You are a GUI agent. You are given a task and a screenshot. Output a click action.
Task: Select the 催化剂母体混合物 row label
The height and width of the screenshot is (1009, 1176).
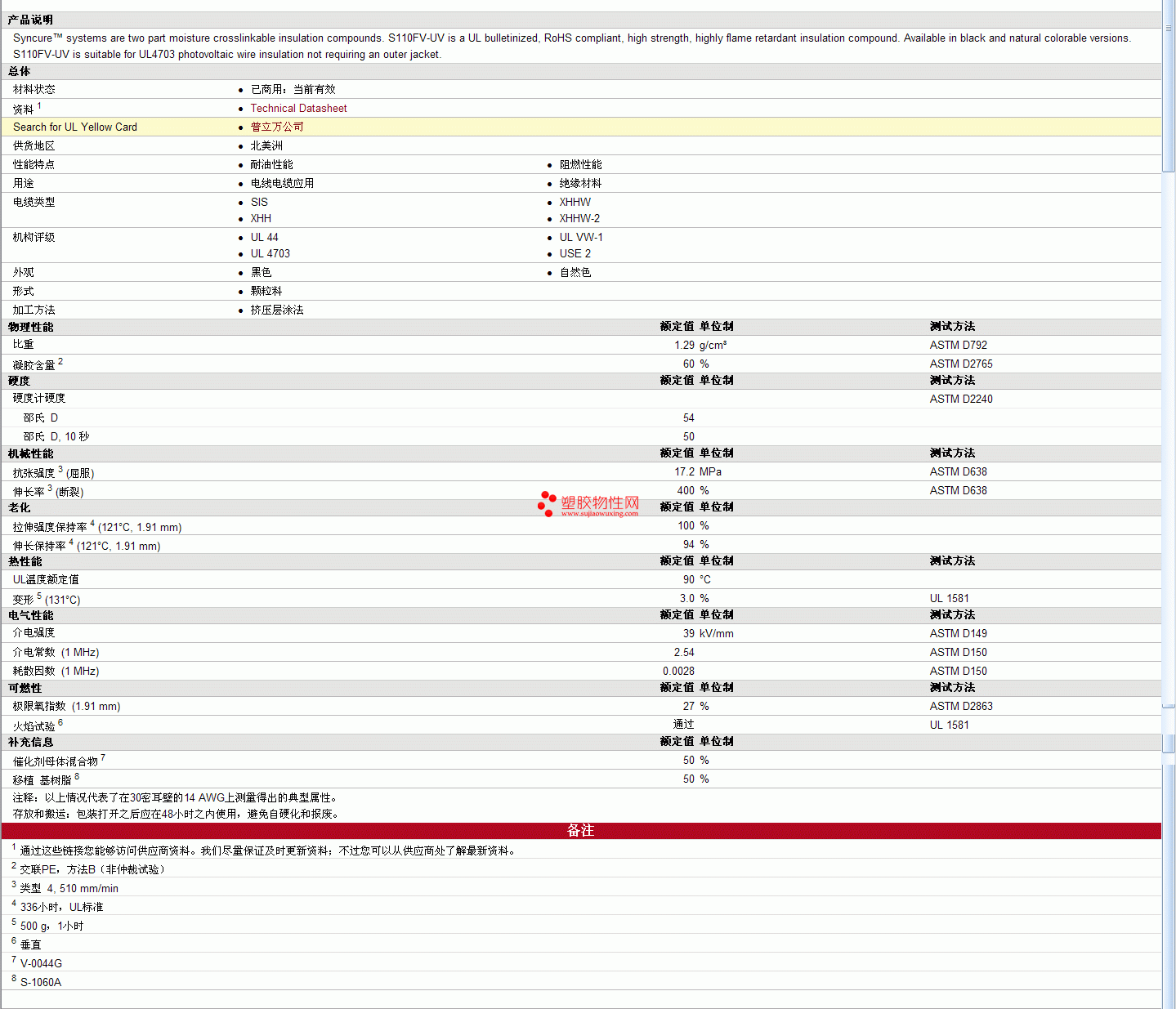coord(56,761)
